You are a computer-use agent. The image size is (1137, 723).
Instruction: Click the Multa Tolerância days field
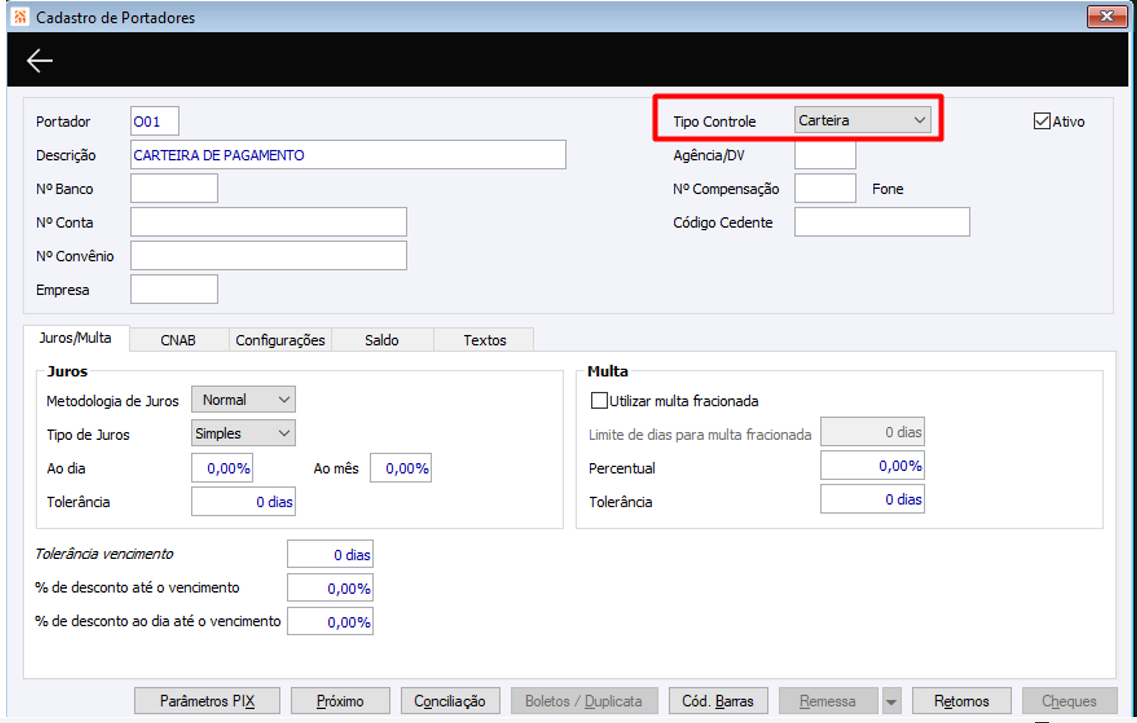872,499
